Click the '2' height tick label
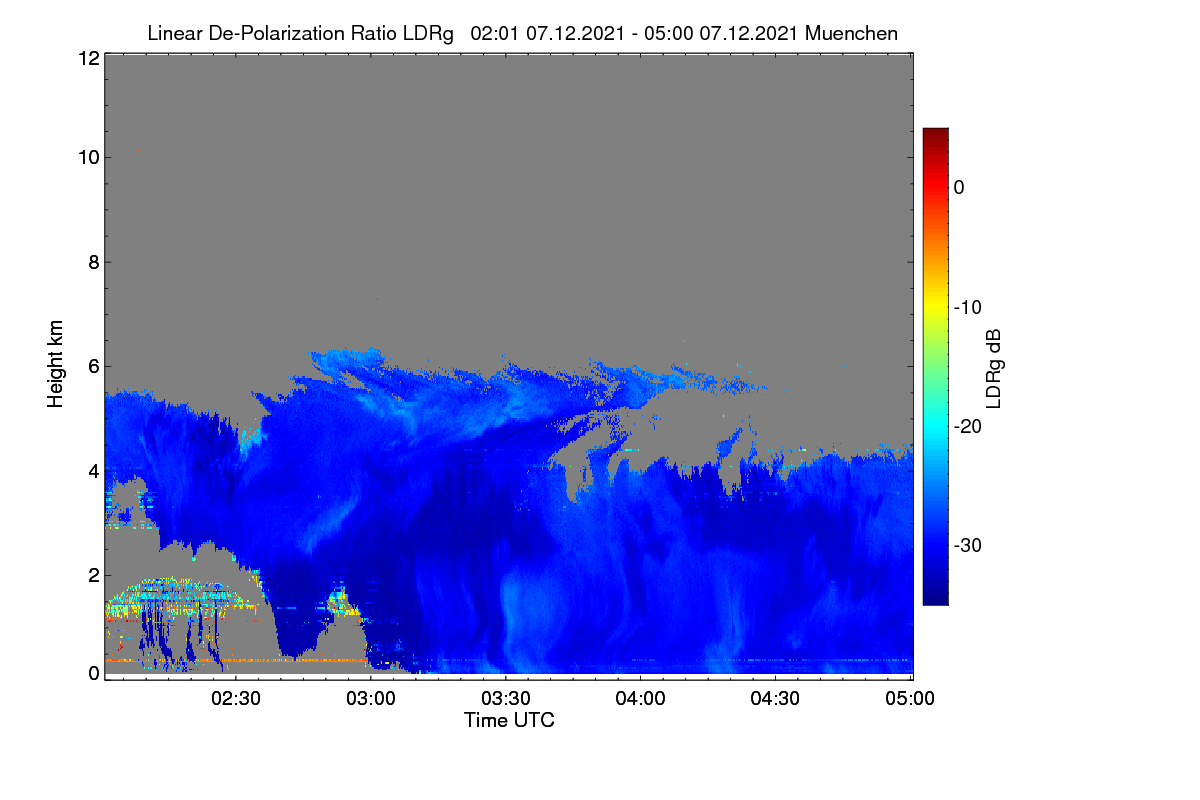The image size is (1200, 800). [93, 575]
